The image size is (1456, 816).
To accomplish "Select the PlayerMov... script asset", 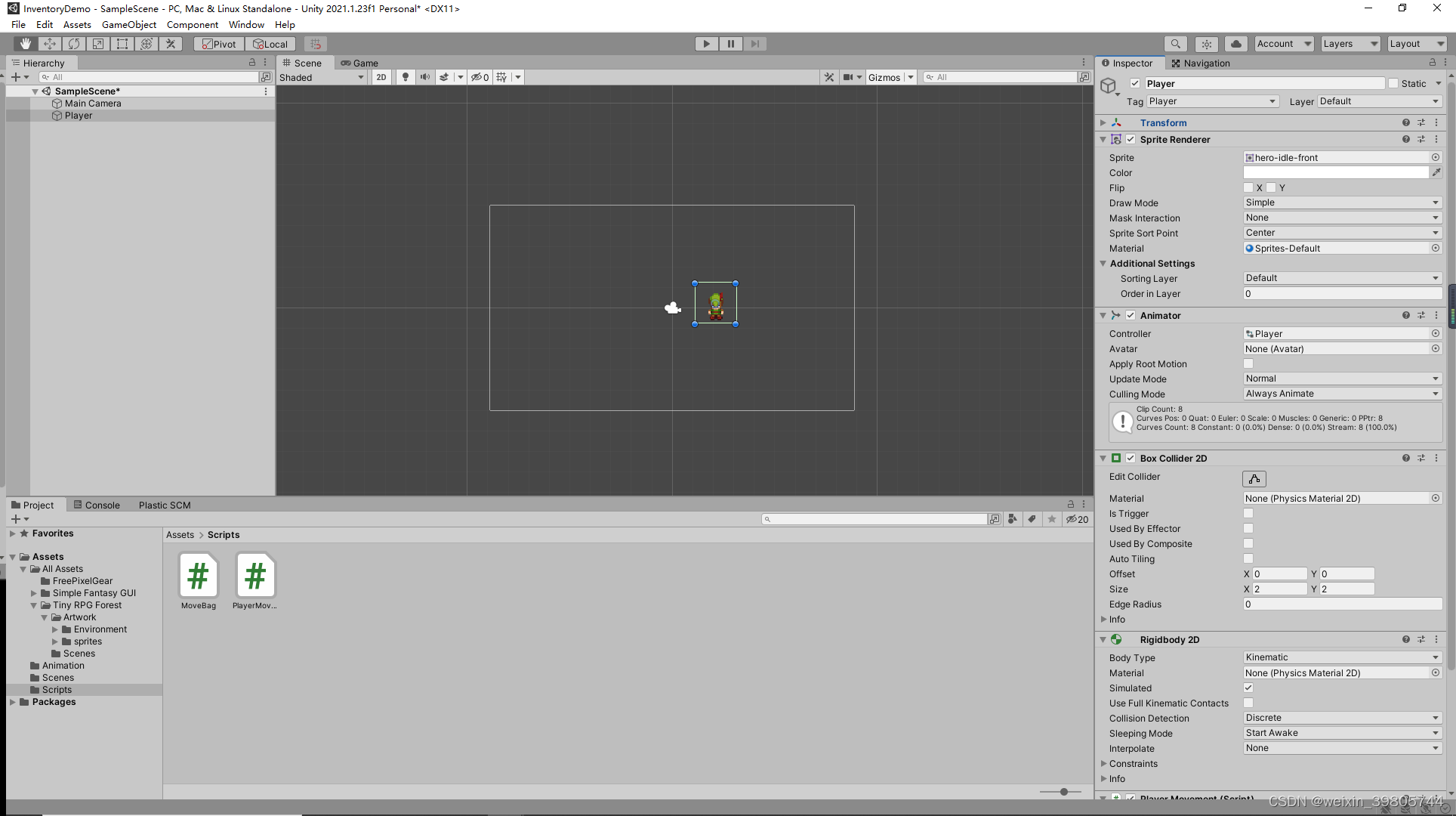I will pyautogui.click(x=255, y=581).
